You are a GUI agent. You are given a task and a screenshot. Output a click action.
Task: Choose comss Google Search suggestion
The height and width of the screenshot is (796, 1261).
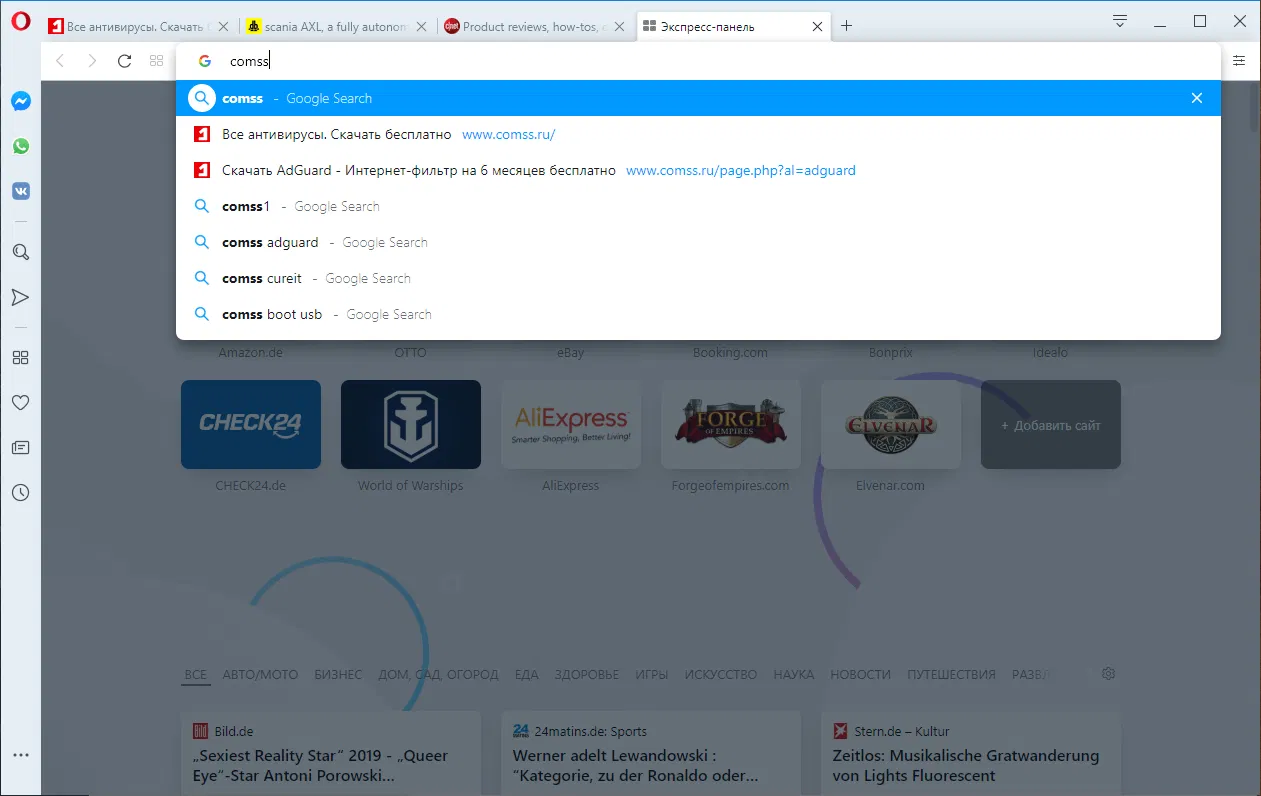698,98
